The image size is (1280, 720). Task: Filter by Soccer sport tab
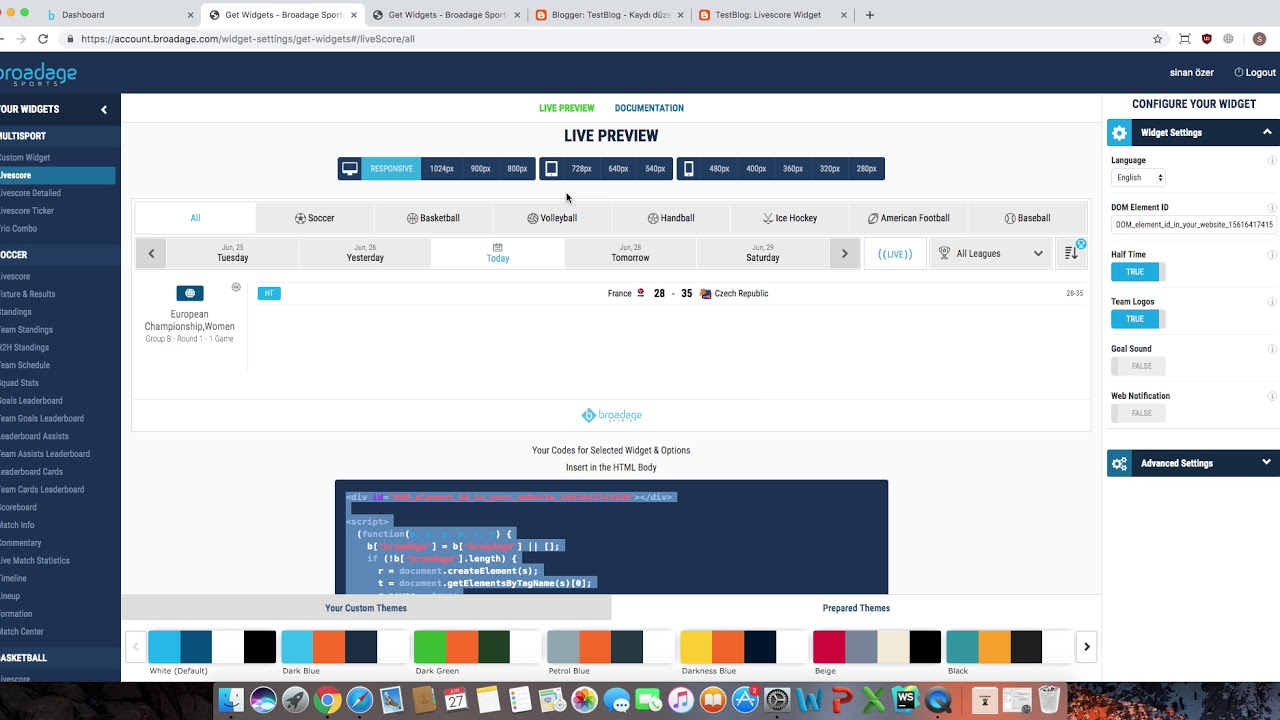click(315, 217)
